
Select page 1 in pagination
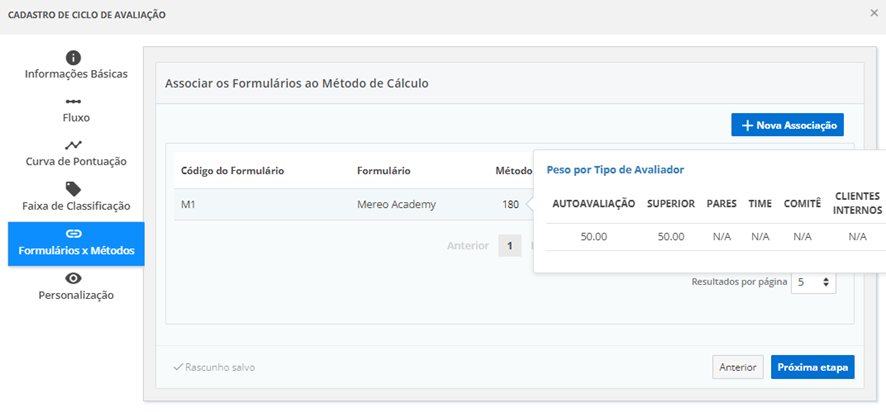point(509,245)
